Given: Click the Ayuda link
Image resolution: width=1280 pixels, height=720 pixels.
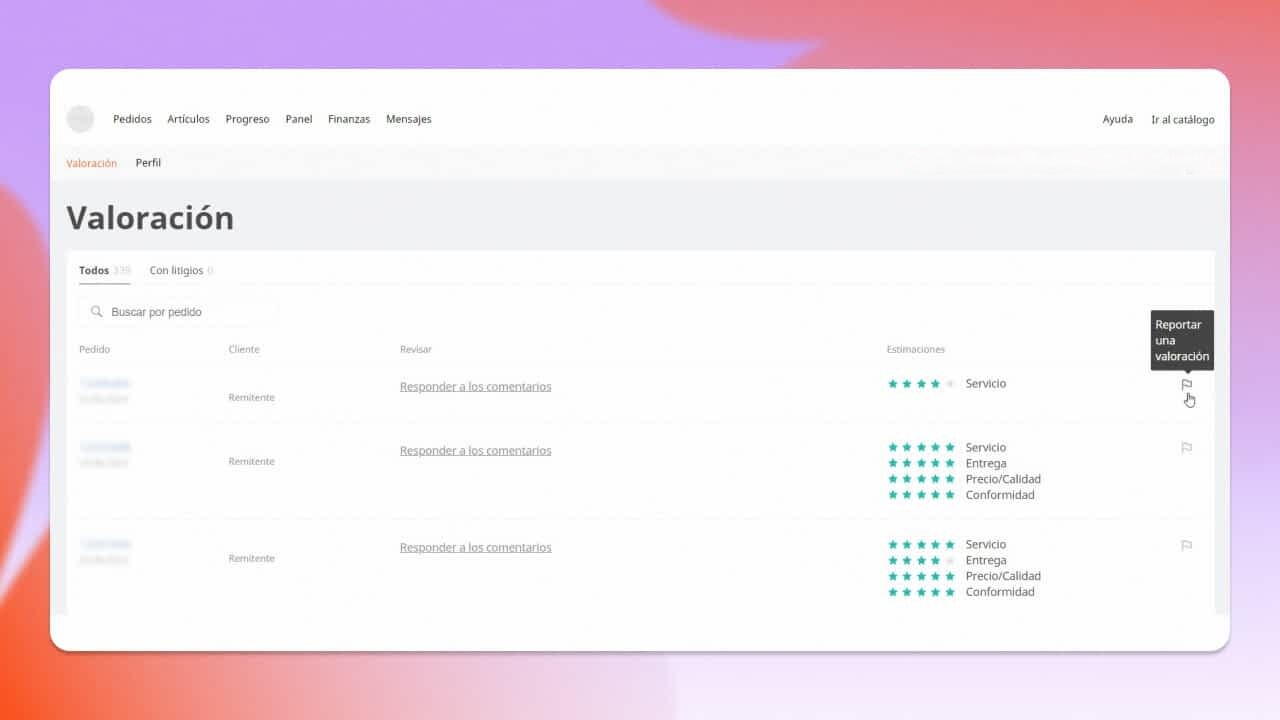Looking at the screenshot, I should point(1117,119).
